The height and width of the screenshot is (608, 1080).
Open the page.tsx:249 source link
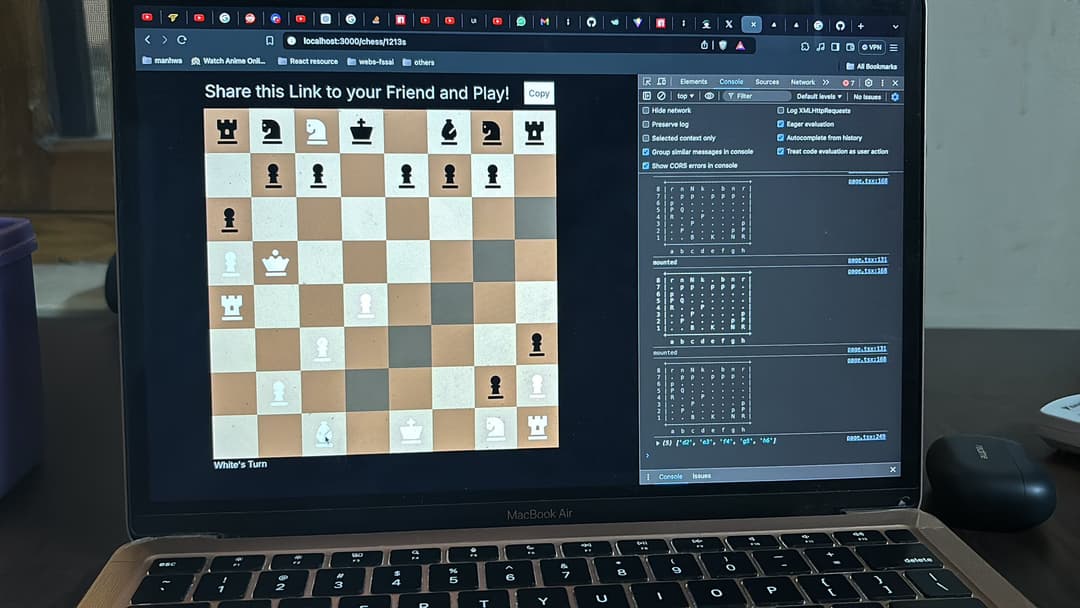[x=866, y=437]
